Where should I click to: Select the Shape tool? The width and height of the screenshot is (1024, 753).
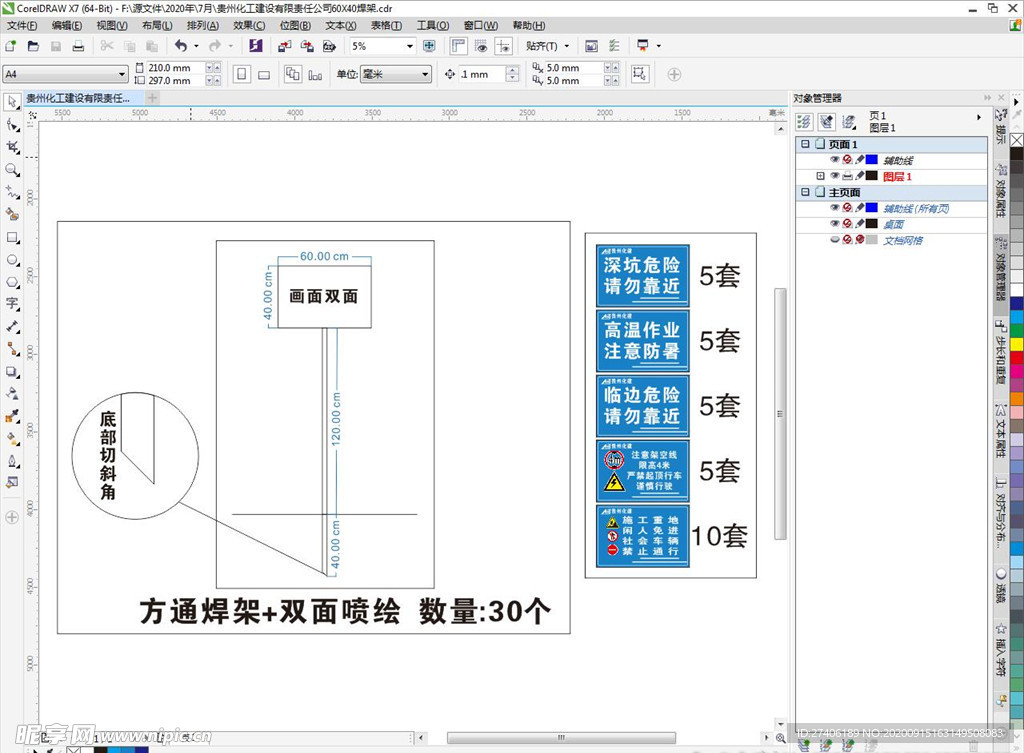point(12,122)
